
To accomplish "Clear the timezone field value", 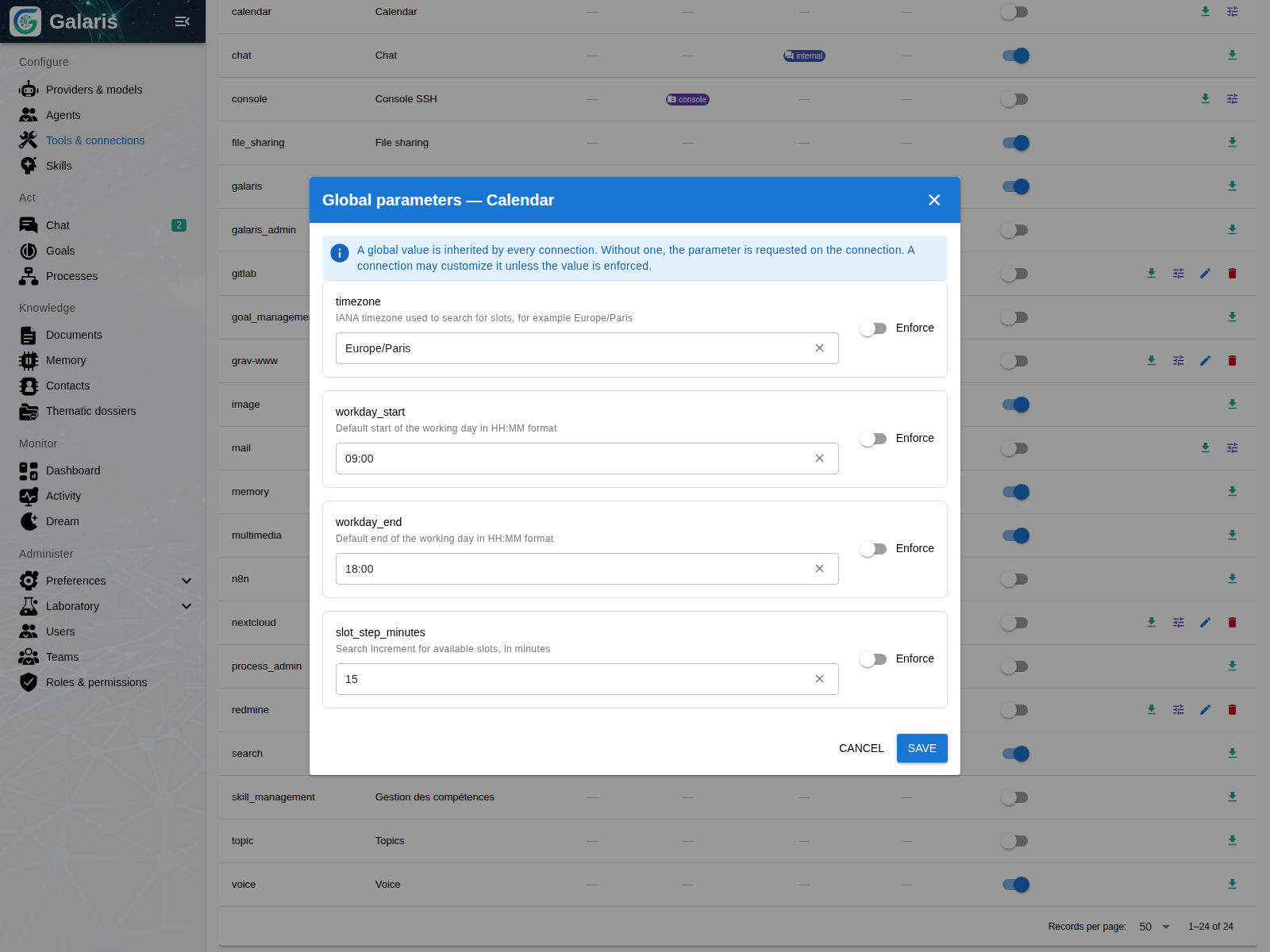I will point(819,348).
